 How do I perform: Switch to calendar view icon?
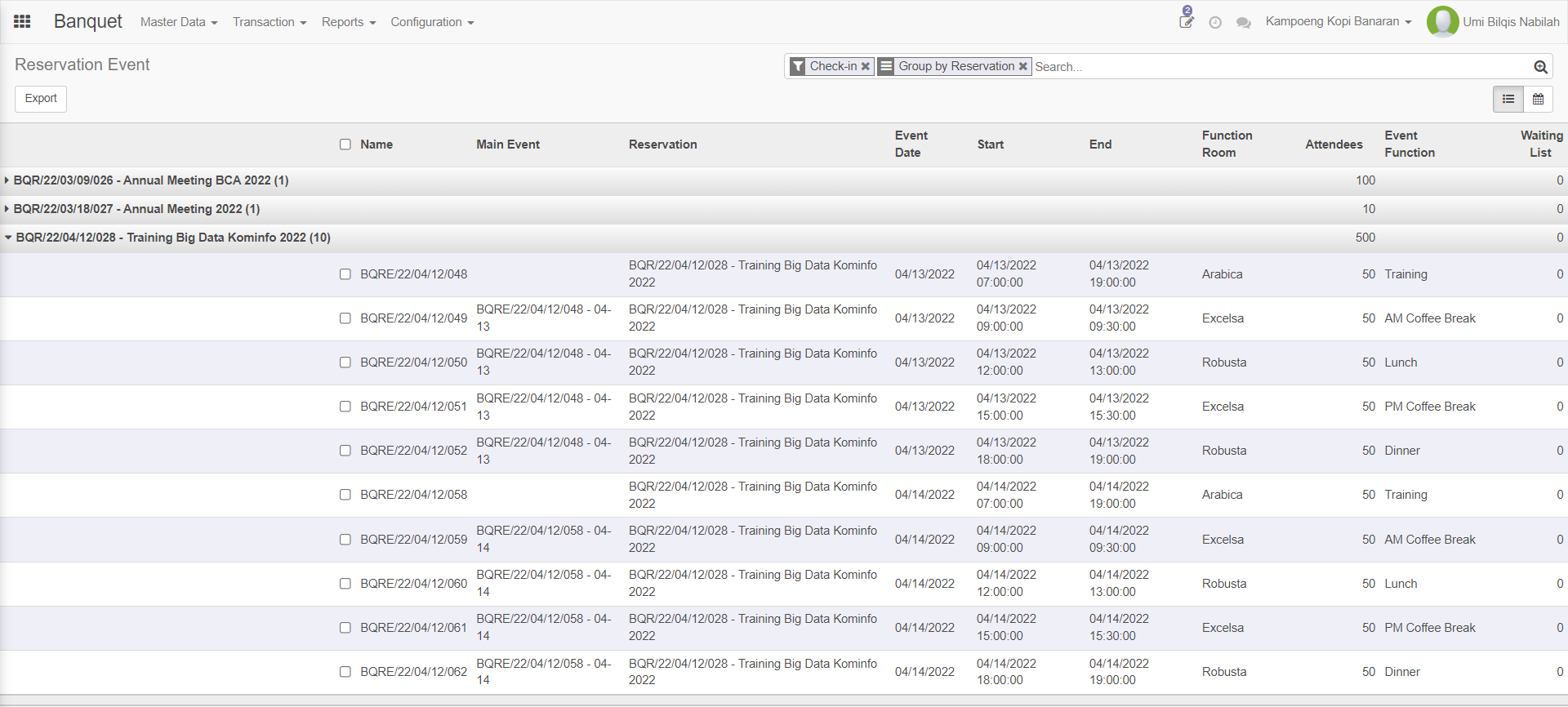click(x=1538, y=99)
